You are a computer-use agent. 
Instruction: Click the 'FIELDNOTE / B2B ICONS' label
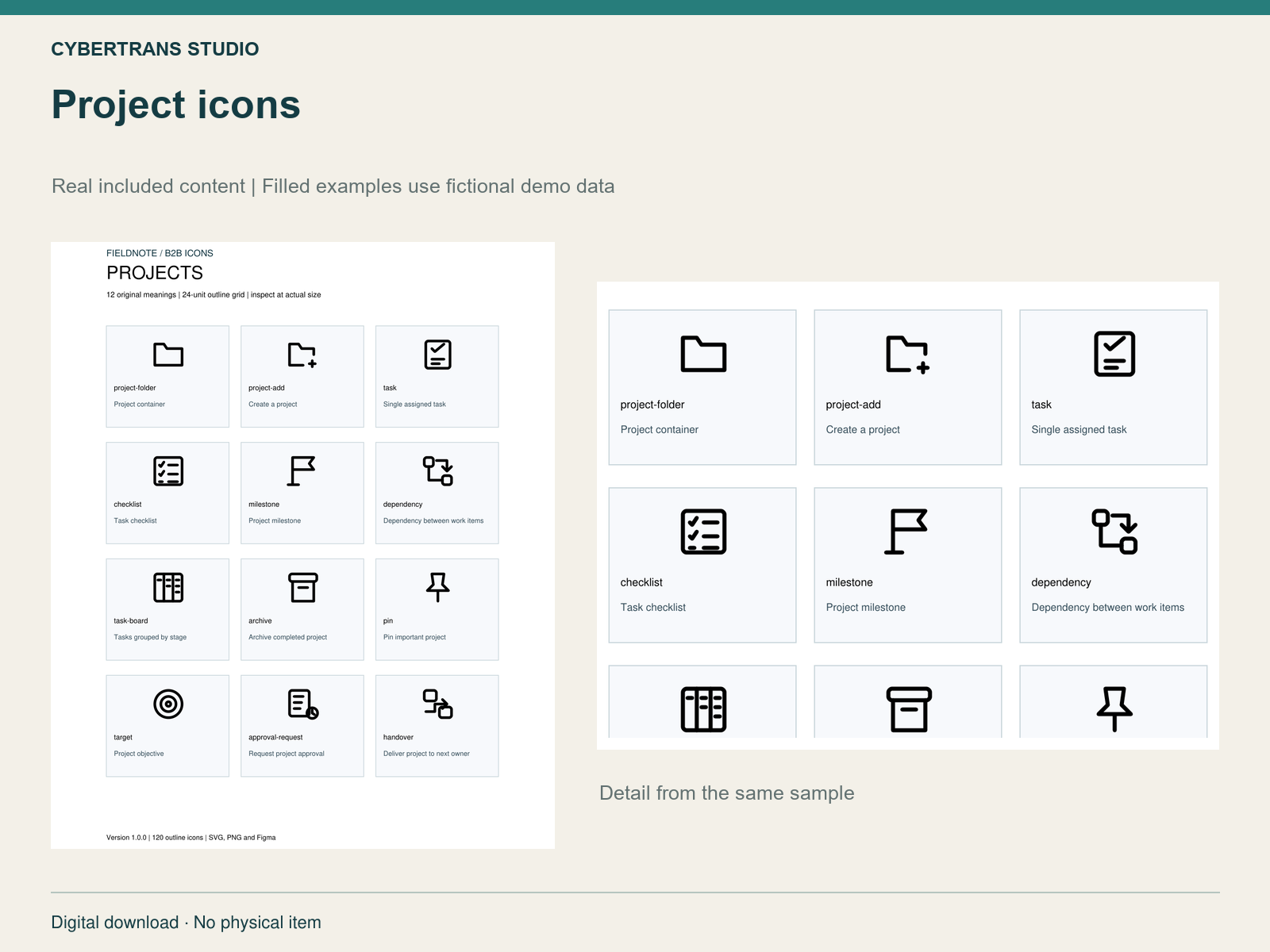coord(160,253)
